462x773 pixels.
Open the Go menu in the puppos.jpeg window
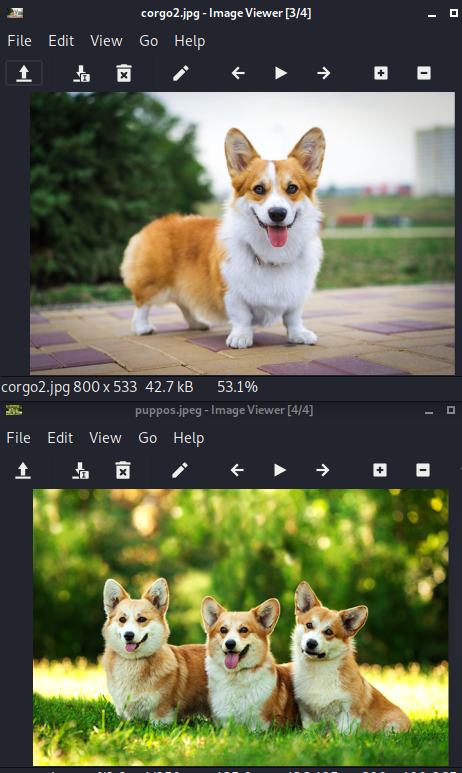pyautogui.click(x=147, y=438)
